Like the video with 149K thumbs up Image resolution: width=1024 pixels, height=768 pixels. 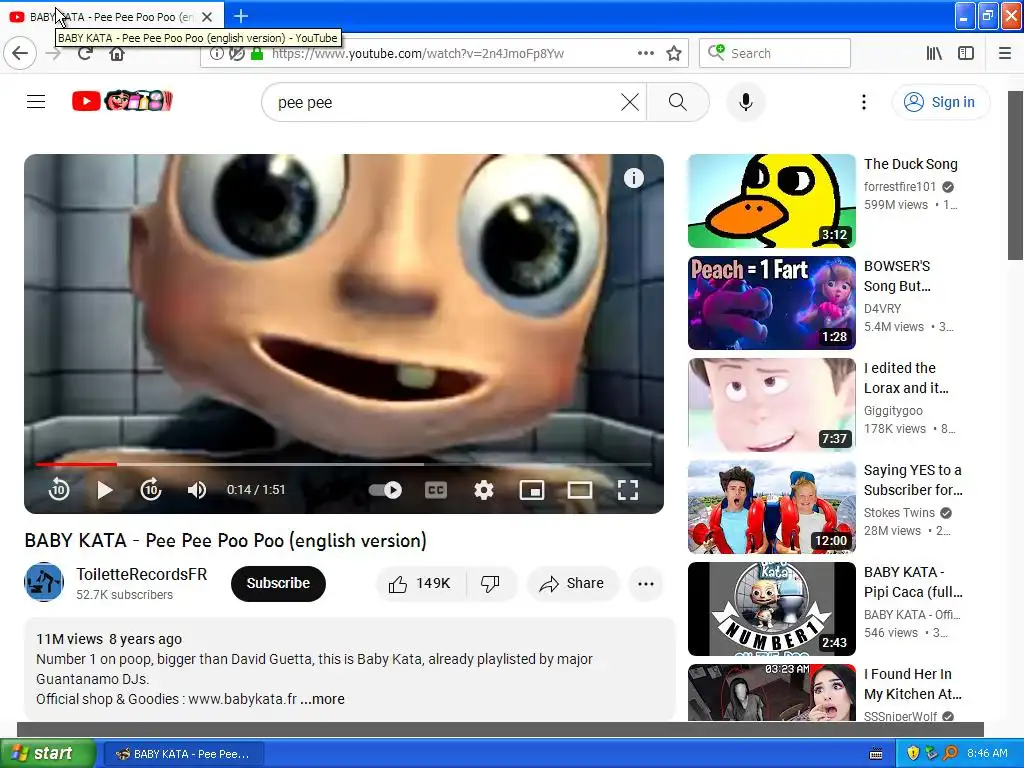[x=421, y=583]
